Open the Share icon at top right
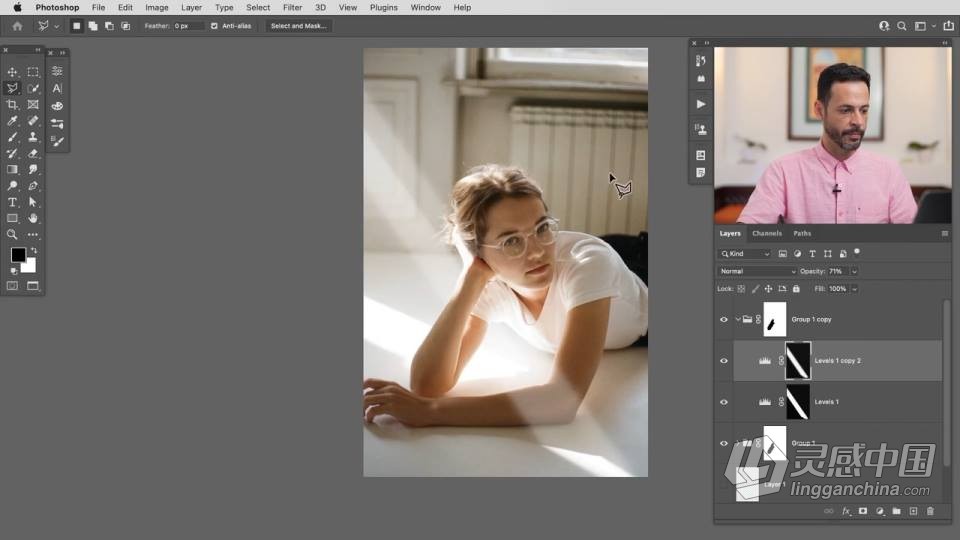Image resolution: width=960 pixels, height=540 pixels. 948,26
